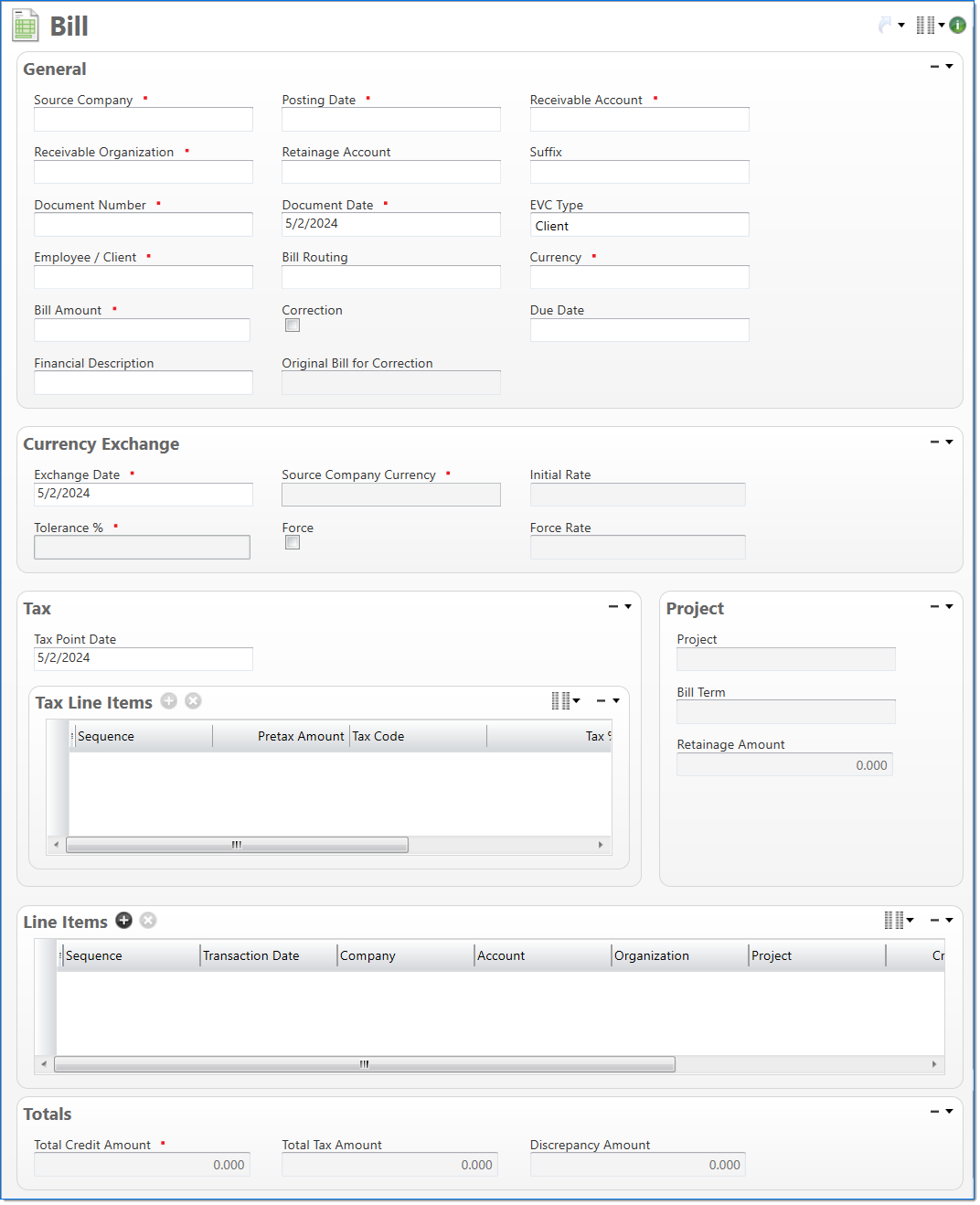Viewport: 980px width, 1205px height.
Task: Click the Document Date field
Action: 390,225
